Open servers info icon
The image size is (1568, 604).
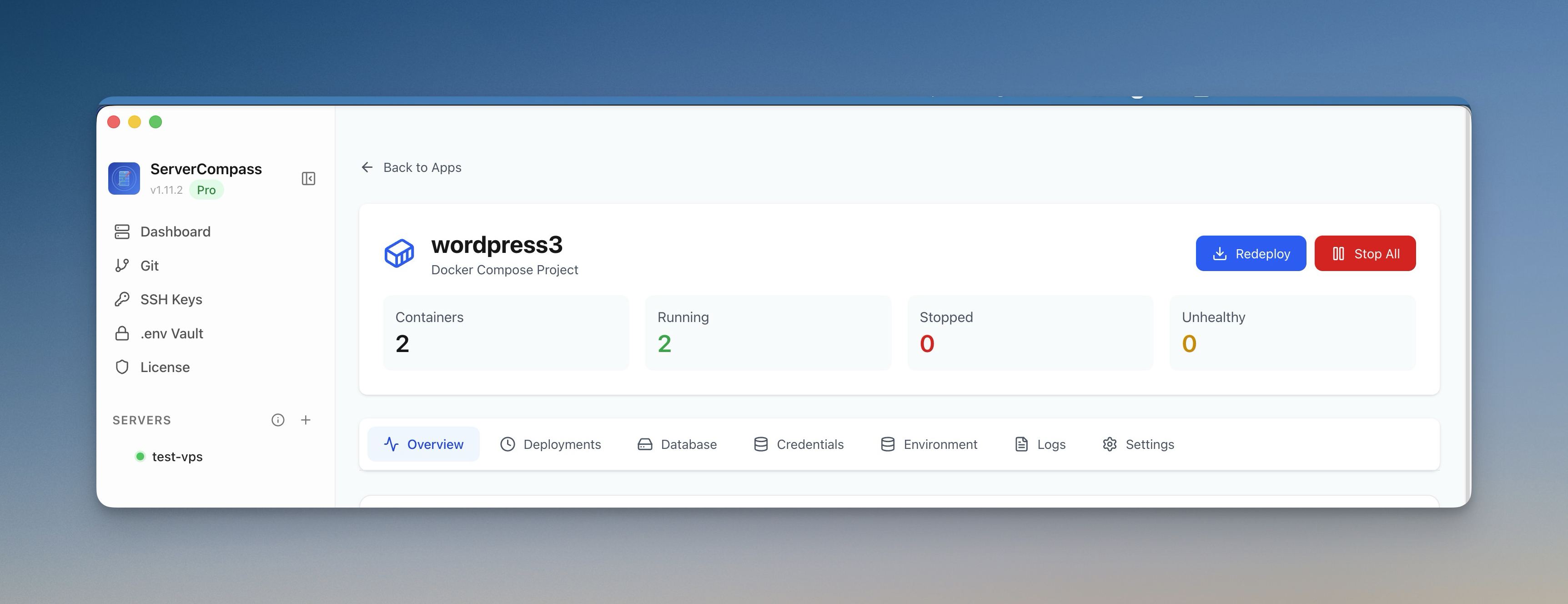[x=277, y=420]
